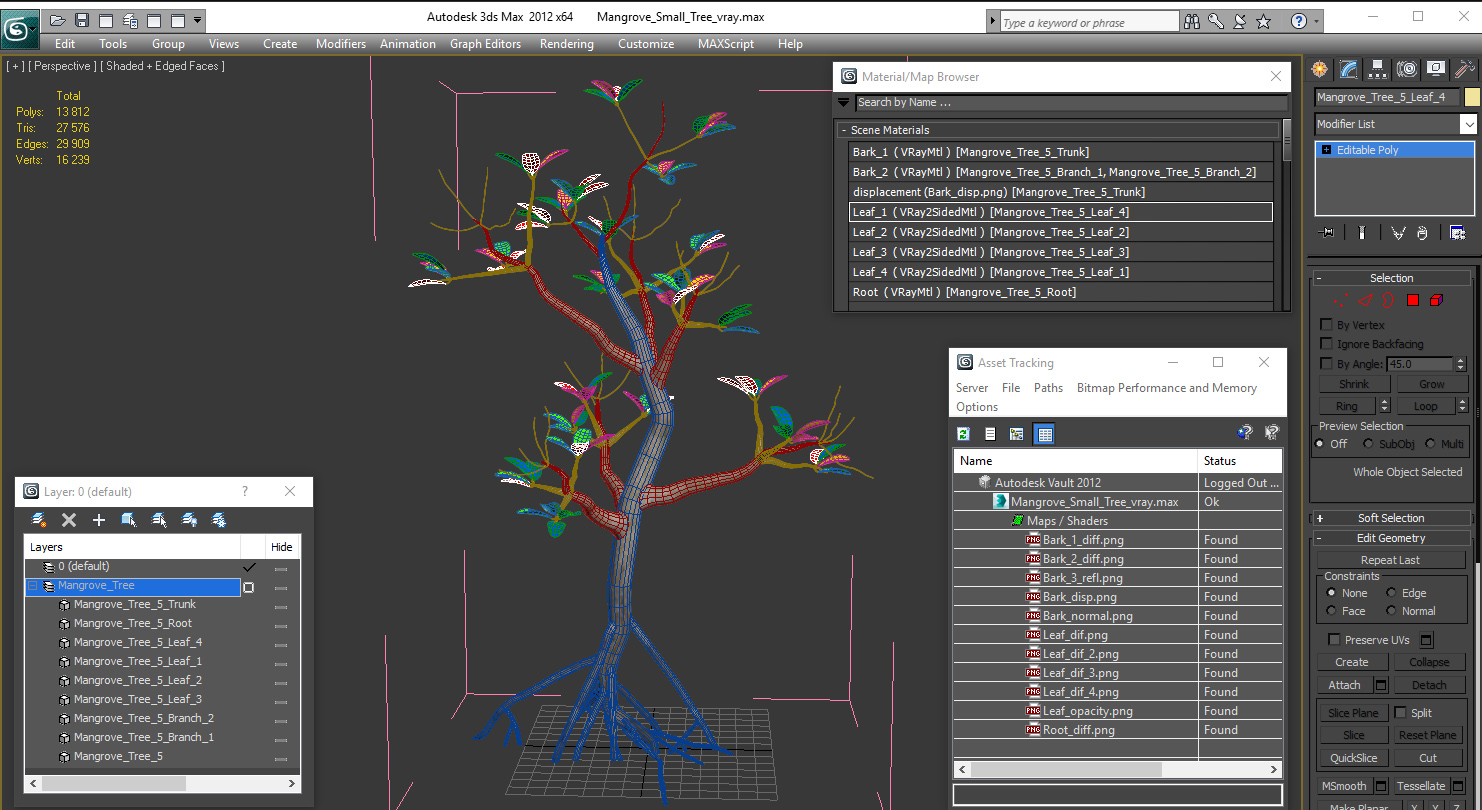1482x810 pixels.
Task: Open the Modifiers menu
Action: click(341, 44)
